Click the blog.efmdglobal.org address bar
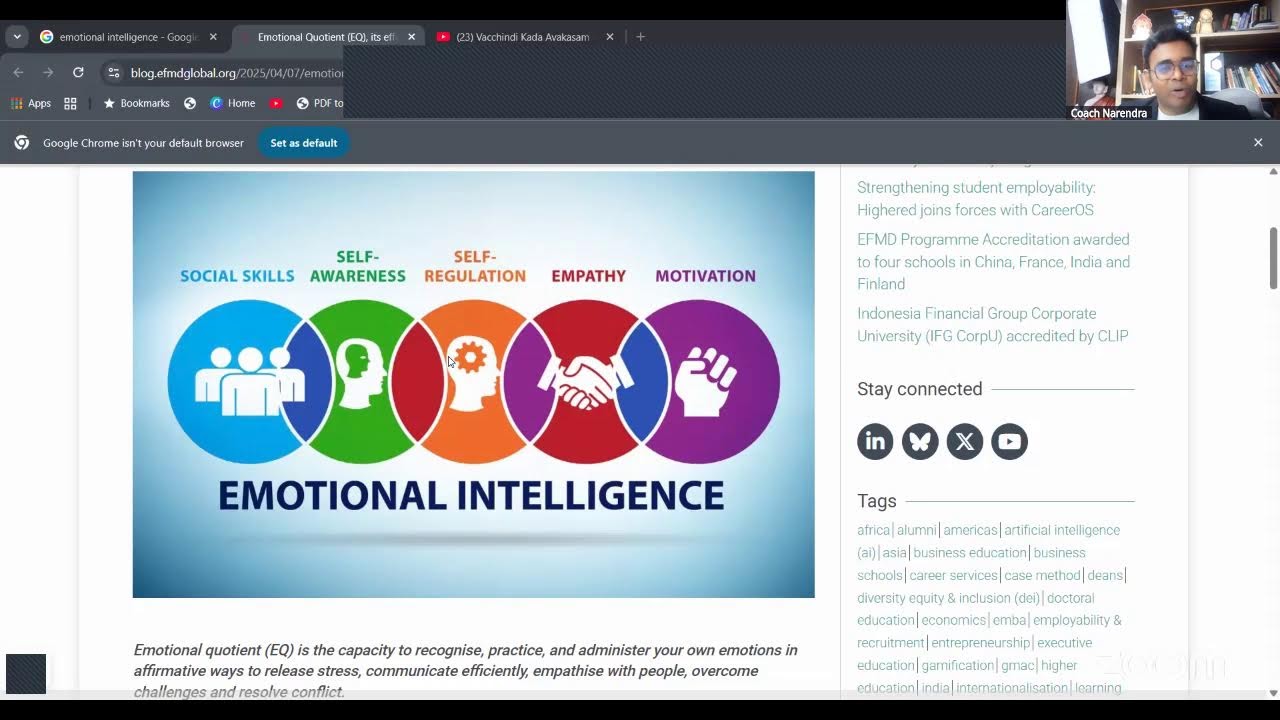 coord(236,73)
